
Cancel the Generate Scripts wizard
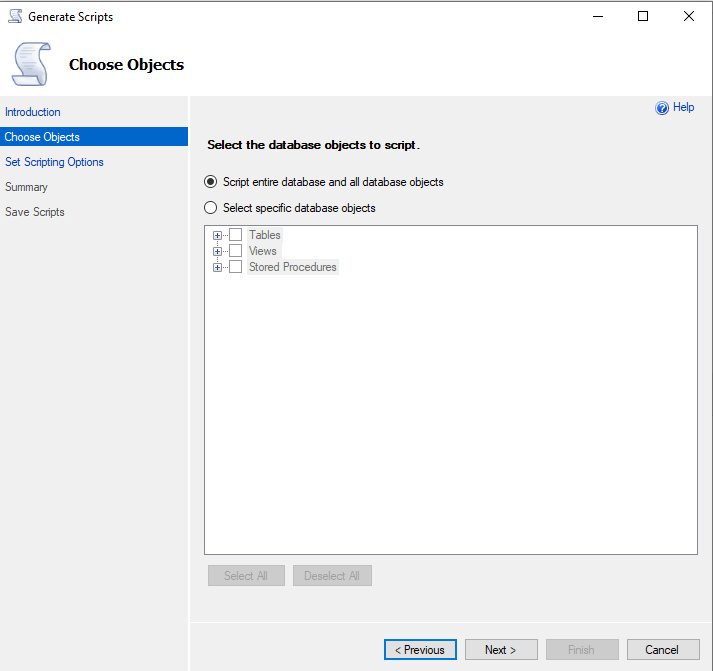pos(662,650)
